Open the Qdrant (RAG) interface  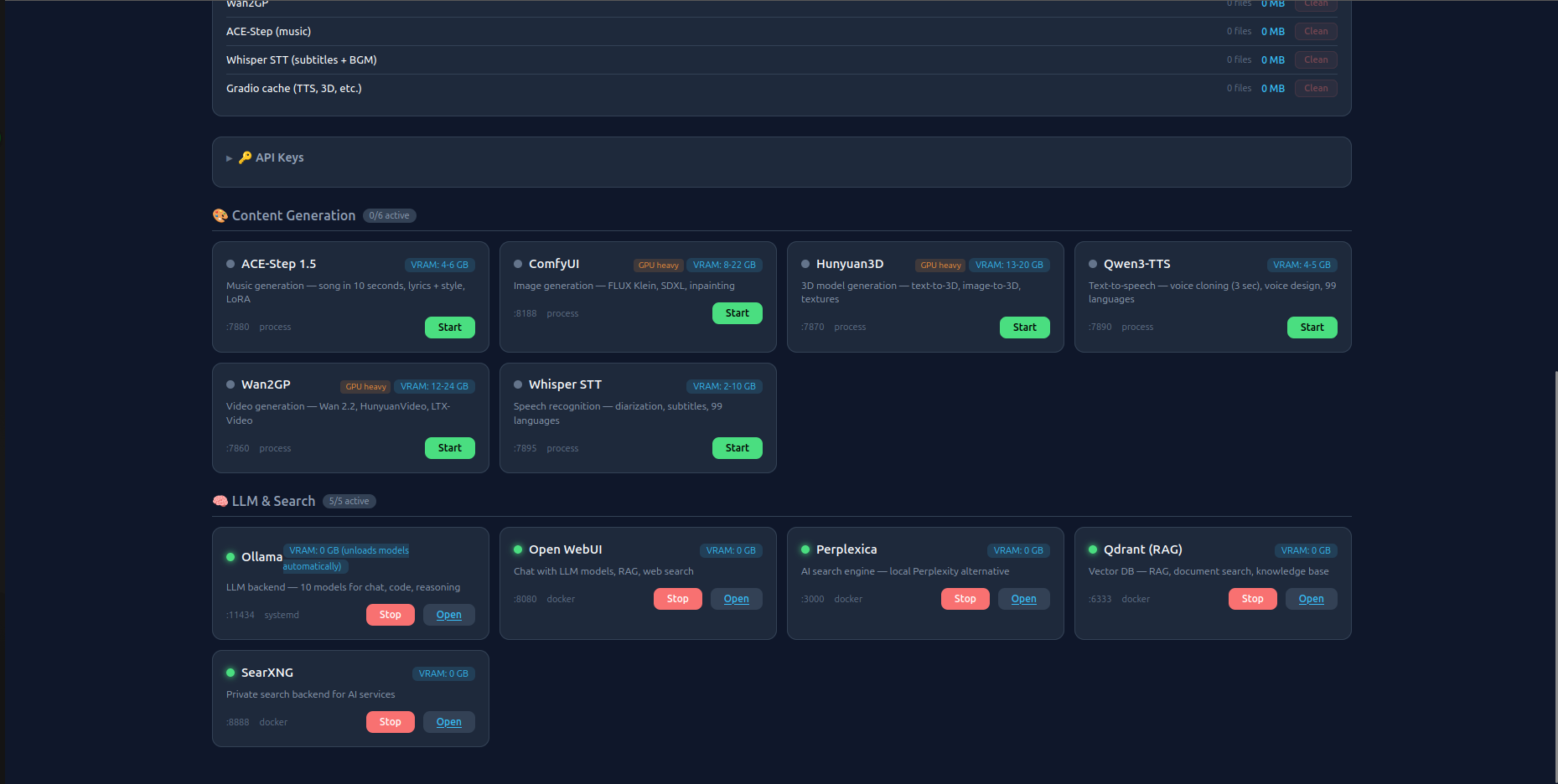coord(1312,599)
